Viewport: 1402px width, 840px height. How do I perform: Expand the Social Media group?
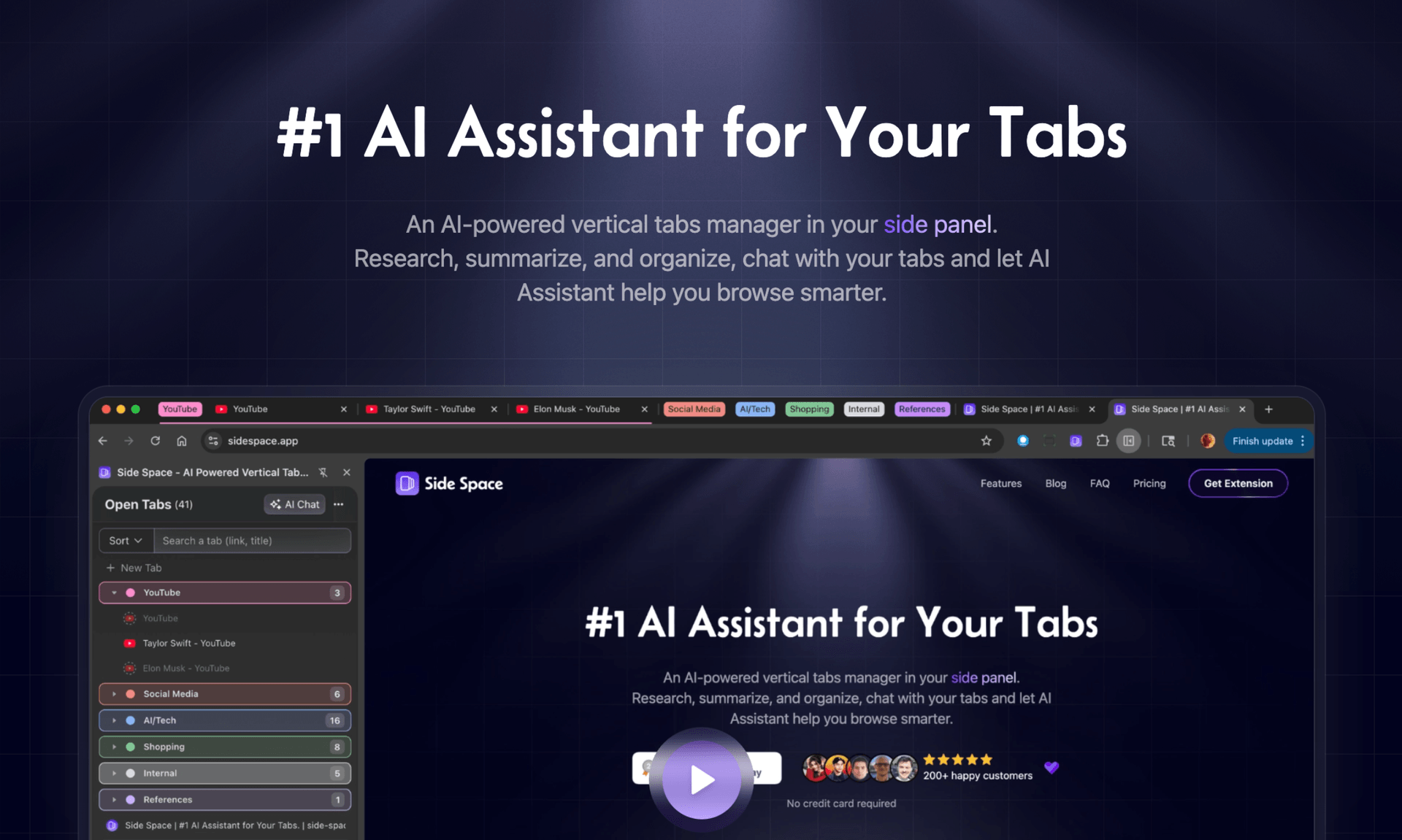[x=115, y=694]
